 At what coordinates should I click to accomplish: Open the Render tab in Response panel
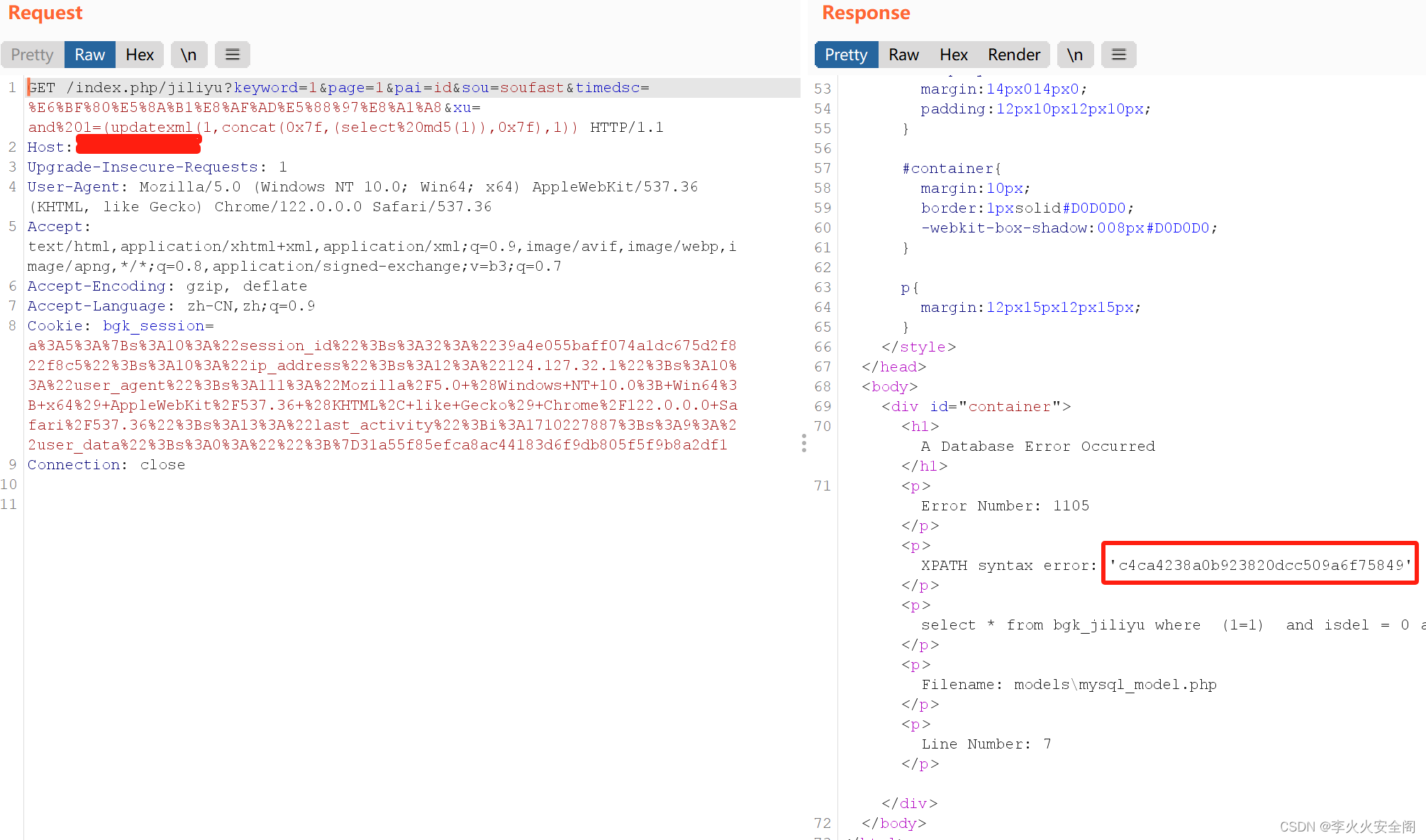point(1014,55)
